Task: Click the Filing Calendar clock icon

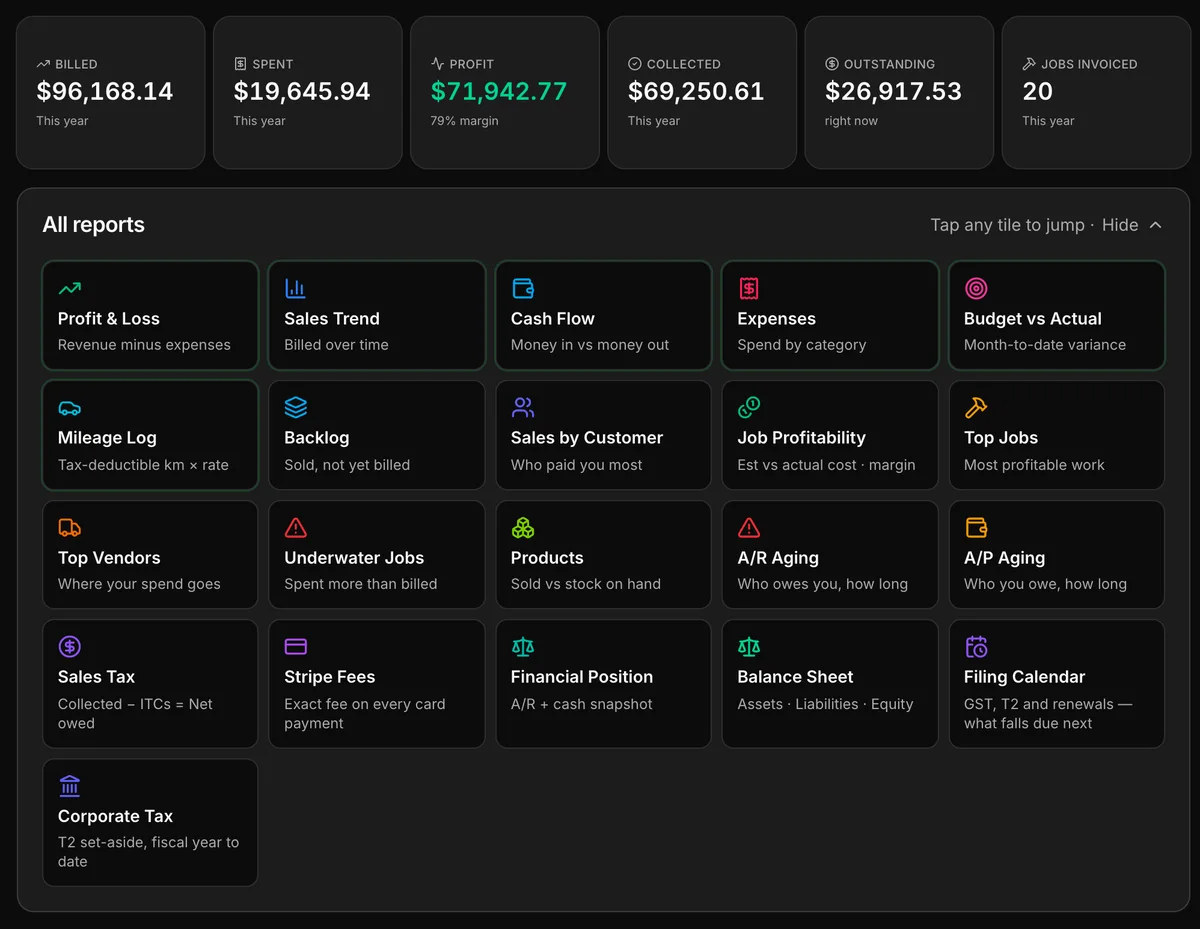Action: click(976, 647)
